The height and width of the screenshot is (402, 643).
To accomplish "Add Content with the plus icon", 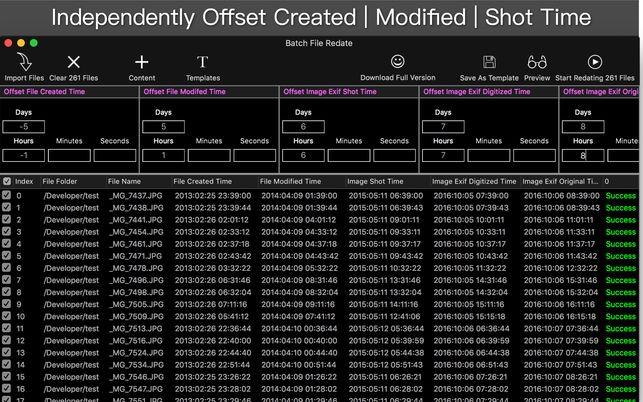I will click(141, 62).
